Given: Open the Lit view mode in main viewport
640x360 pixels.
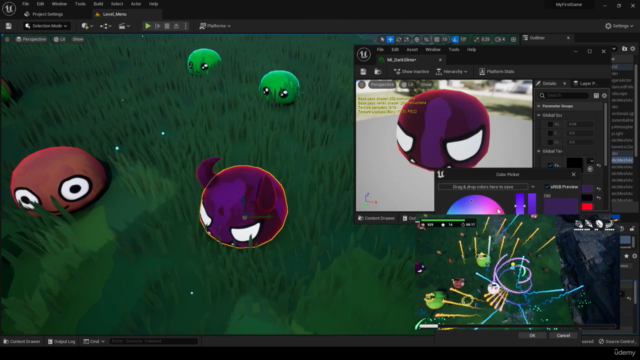Looking at the screenshot, I should pyautogui.click(x=60, y=39).
